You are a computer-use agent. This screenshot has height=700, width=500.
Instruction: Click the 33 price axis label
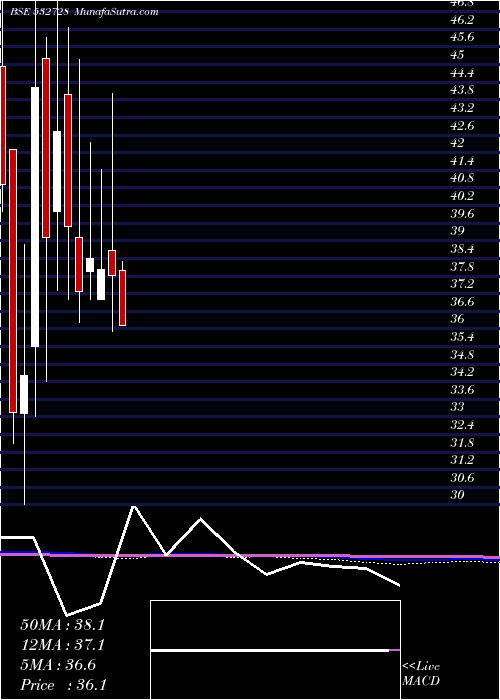coord(458,407)
